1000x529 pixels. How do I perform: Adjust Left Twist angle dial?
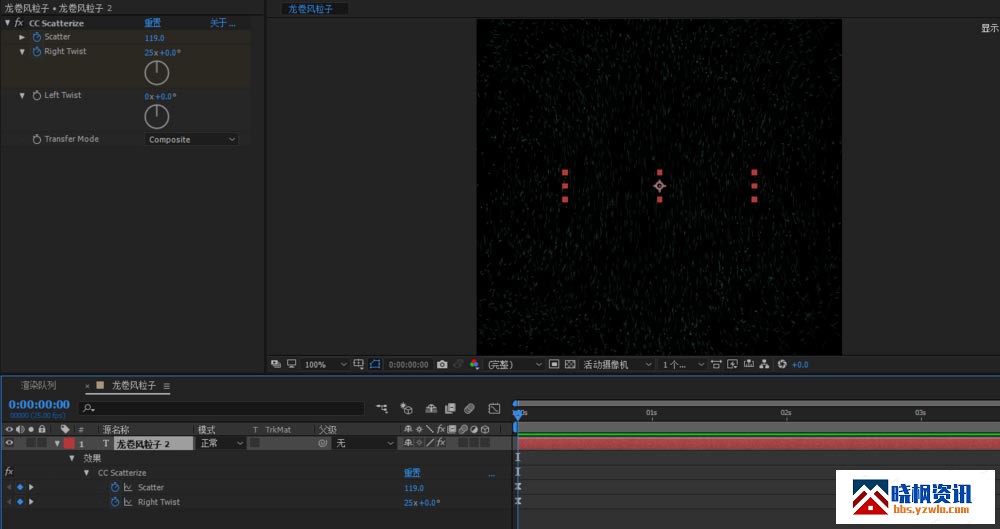click(156, 116)
